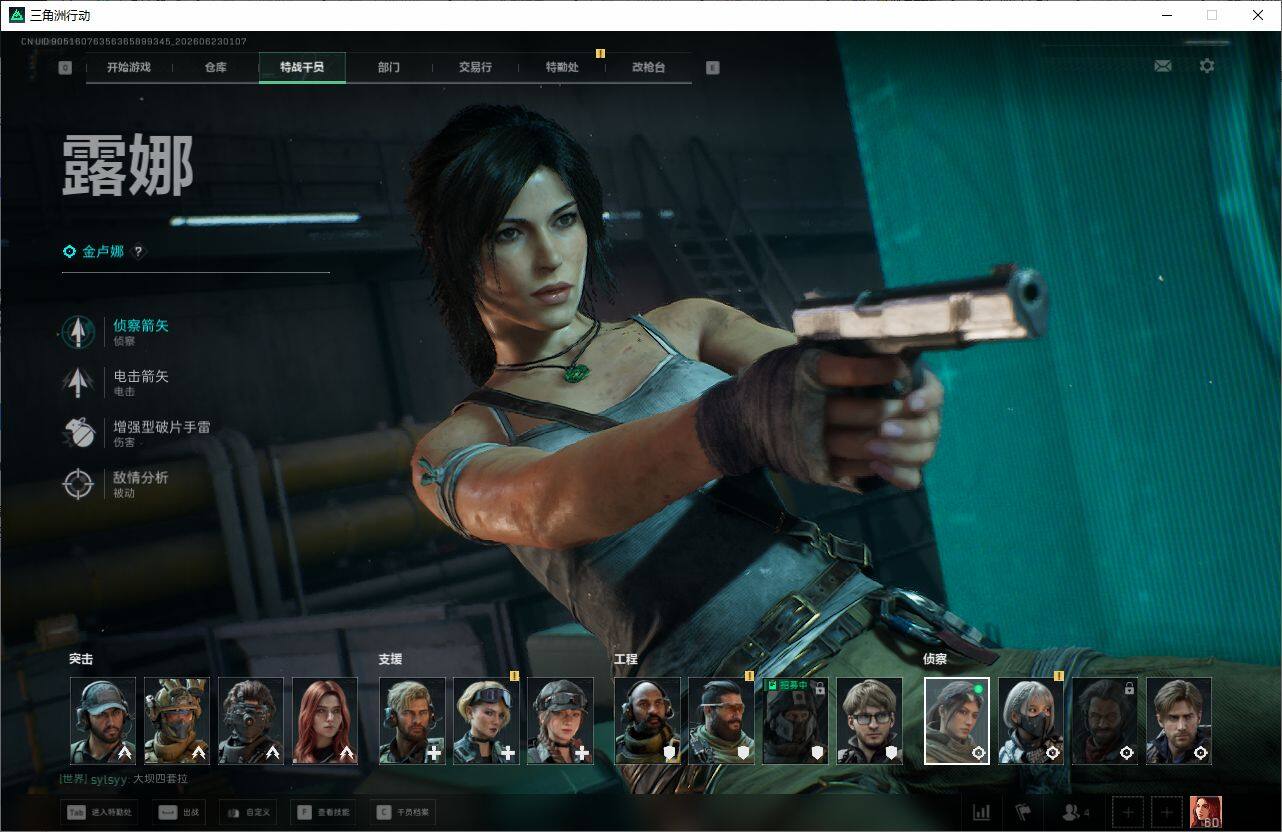Click the 支援 category label
The width and height of the screenshot is (1282, 832).
tap(390, 659)
